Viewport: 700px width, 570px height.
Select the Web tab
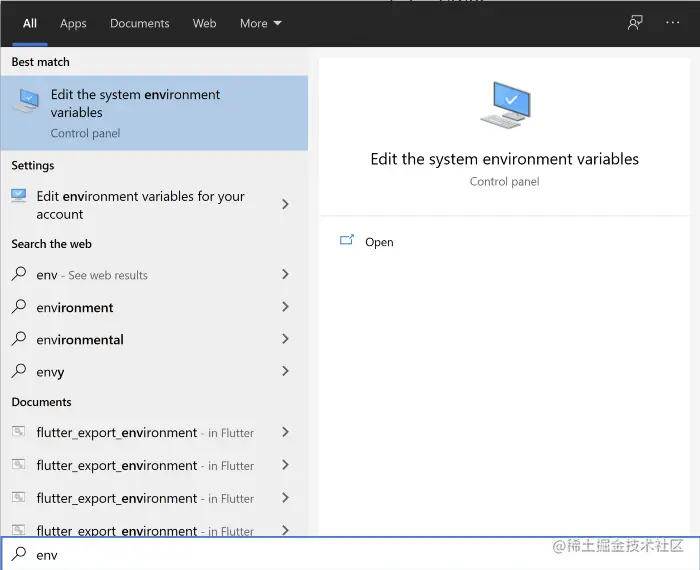[204, 23]
